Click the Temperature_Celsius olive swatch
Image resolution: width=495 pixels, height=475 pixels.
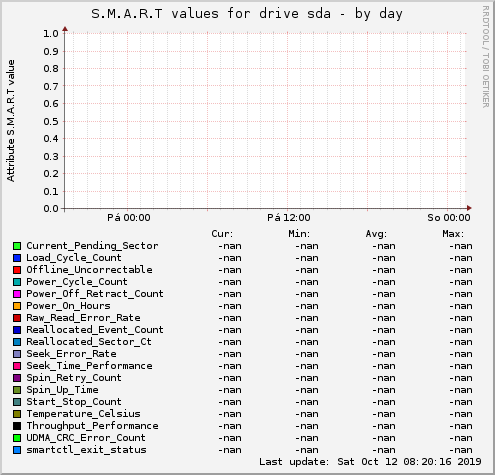17,414
